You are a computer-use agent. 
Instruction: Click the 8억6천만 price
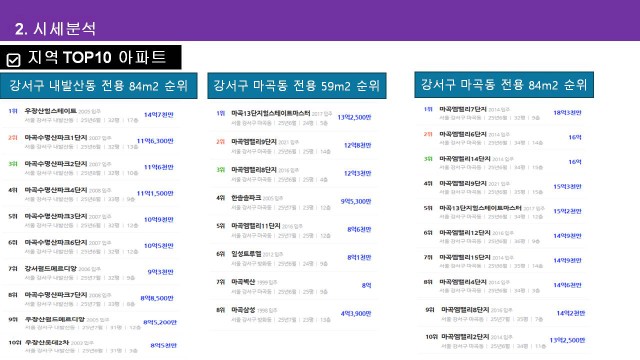(359, 229)
